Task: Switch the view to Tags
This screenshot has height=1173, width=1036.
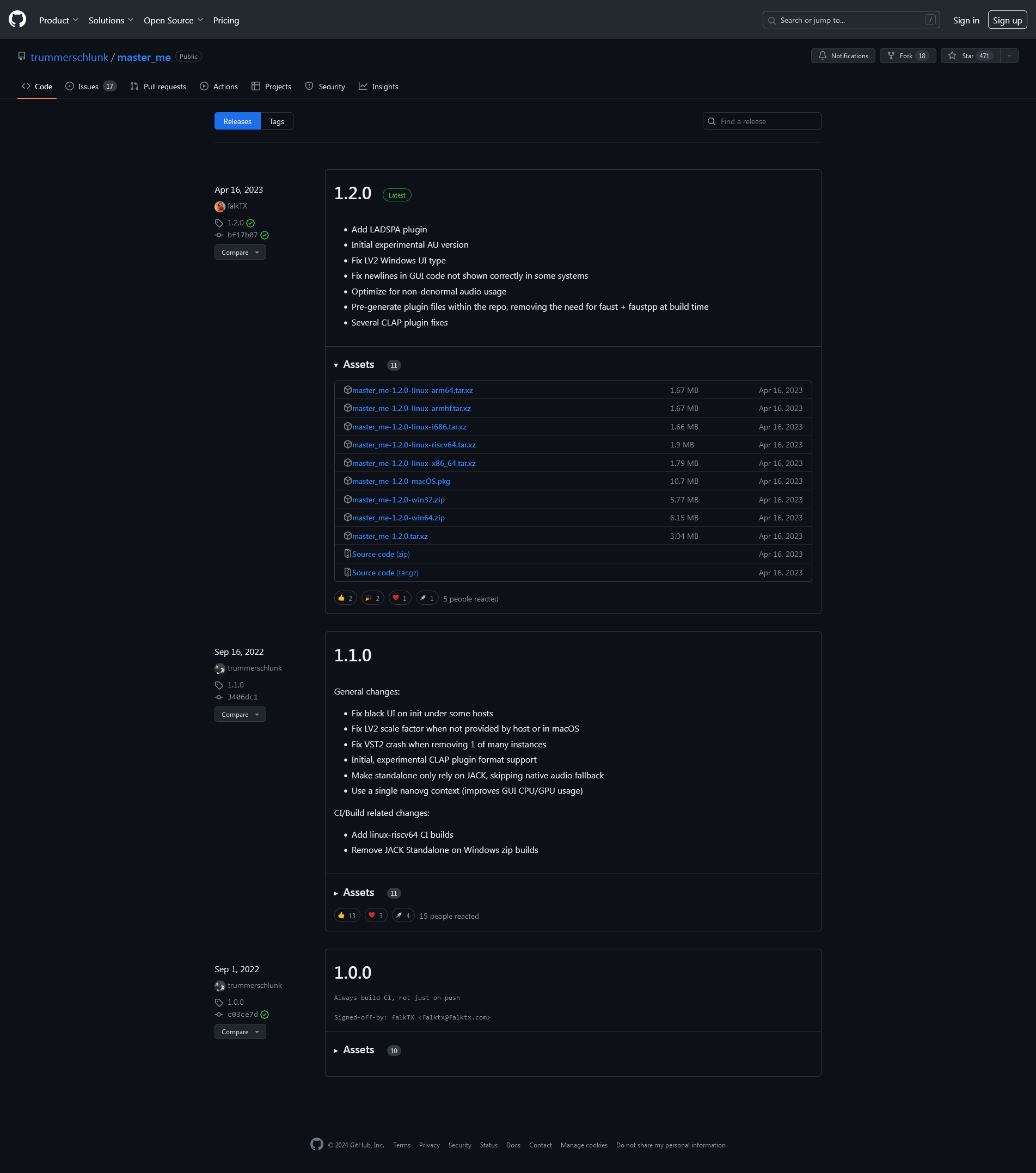Action: point(277,121)
